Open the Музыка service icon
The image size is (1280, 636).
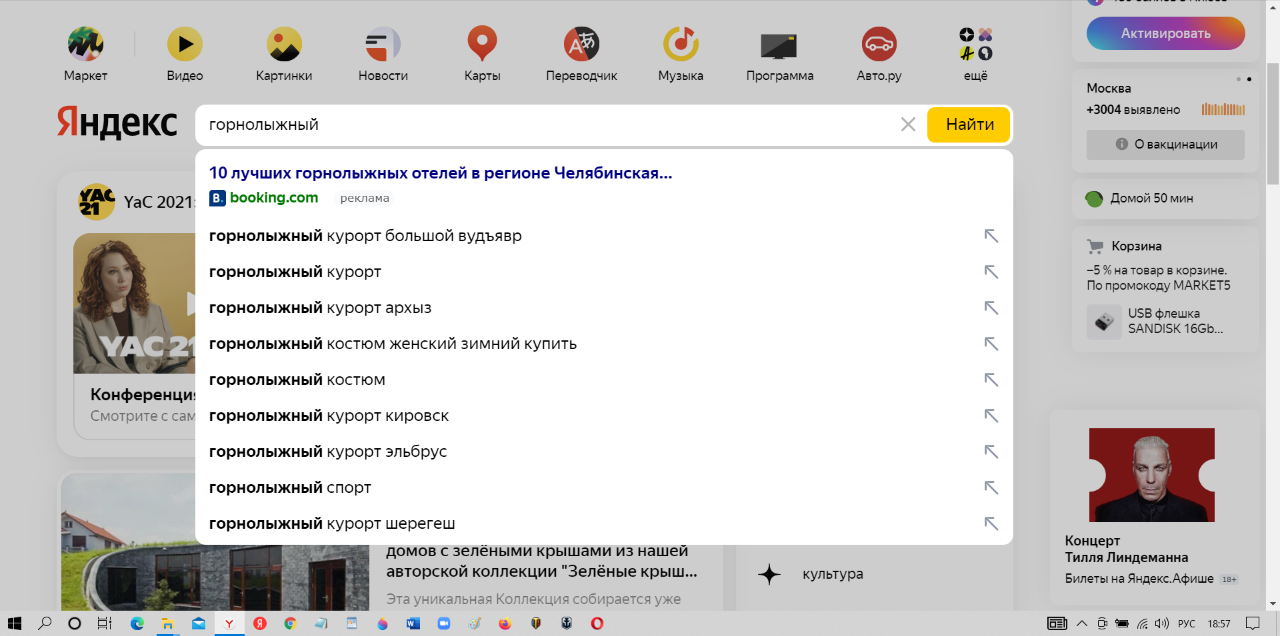pyautogui.click(x=681, y=45)
